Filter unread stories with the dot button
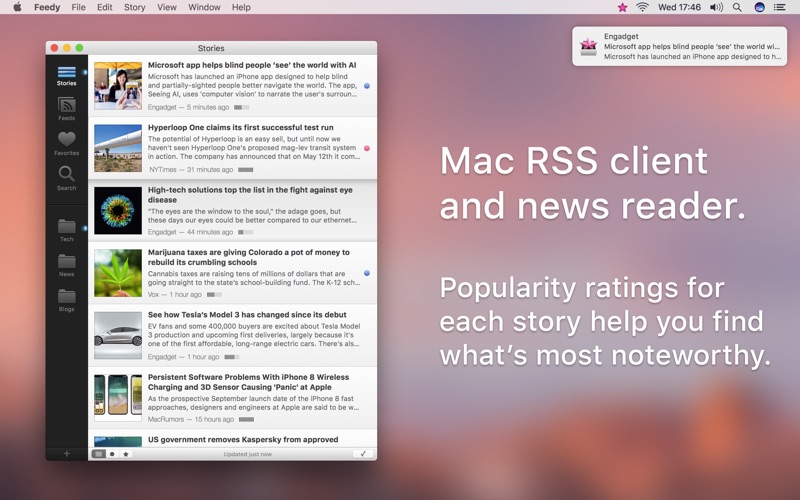800x500 pixels. point(112,454)
